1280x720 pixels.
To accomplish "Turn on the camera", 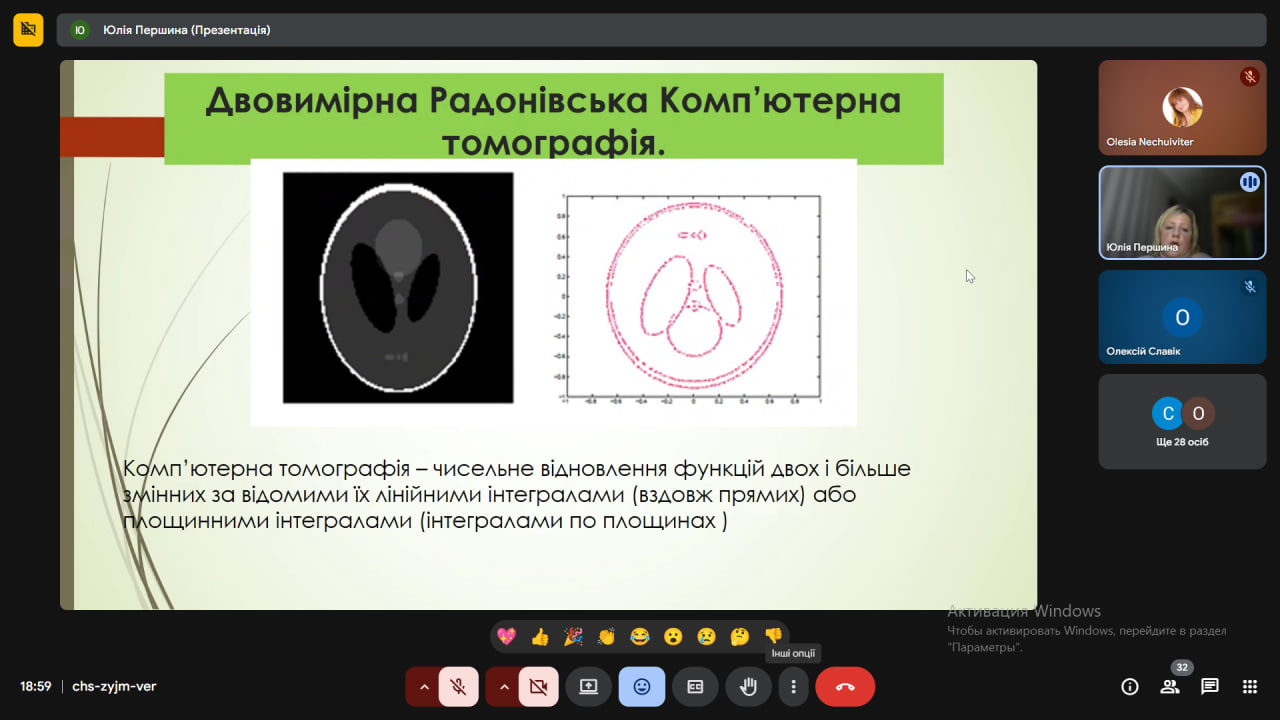I will click(538, 687).
